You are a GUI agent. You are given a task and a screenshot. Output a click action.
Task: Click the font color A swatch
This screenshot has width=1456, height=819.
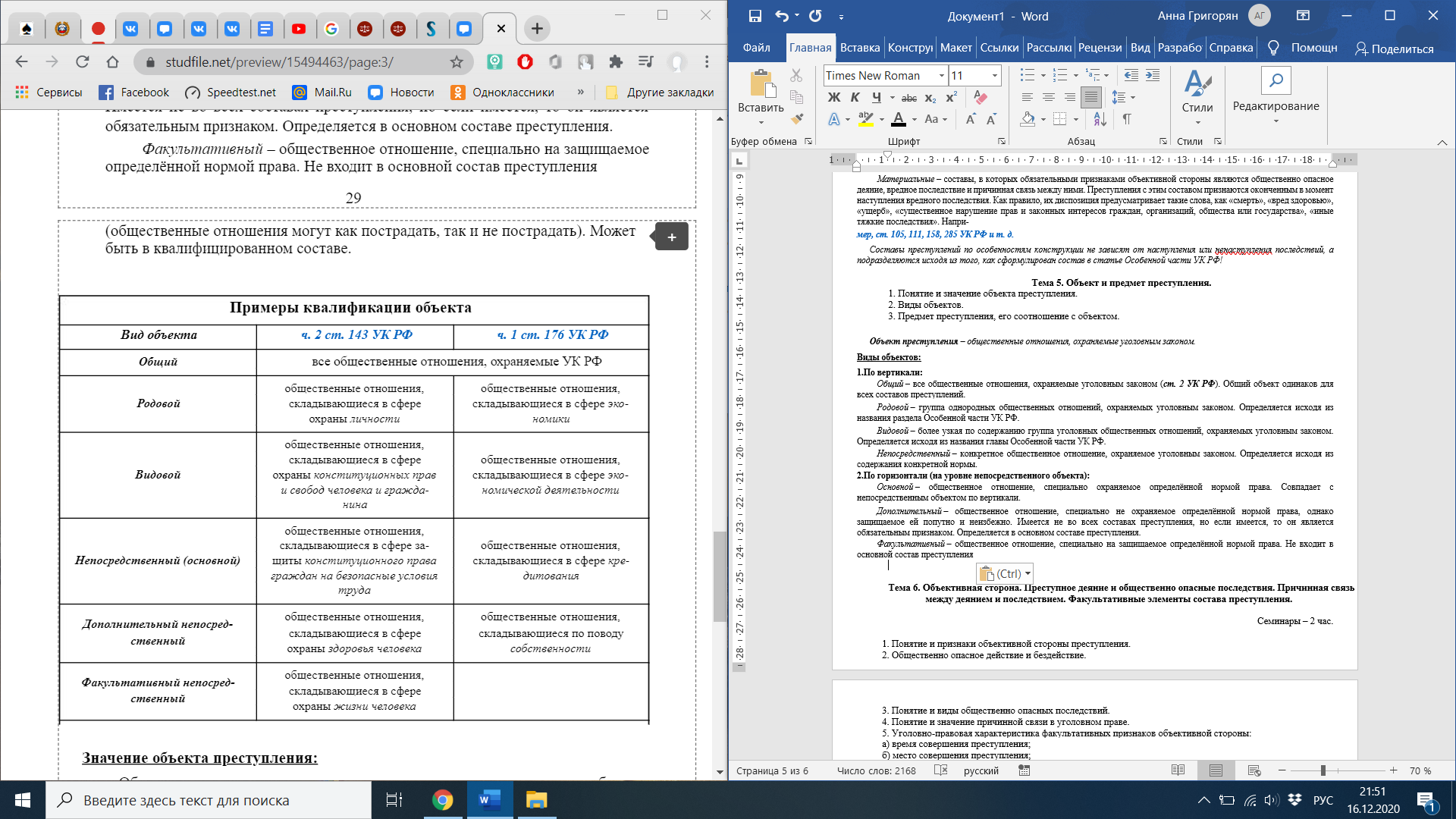click(899, 119)
